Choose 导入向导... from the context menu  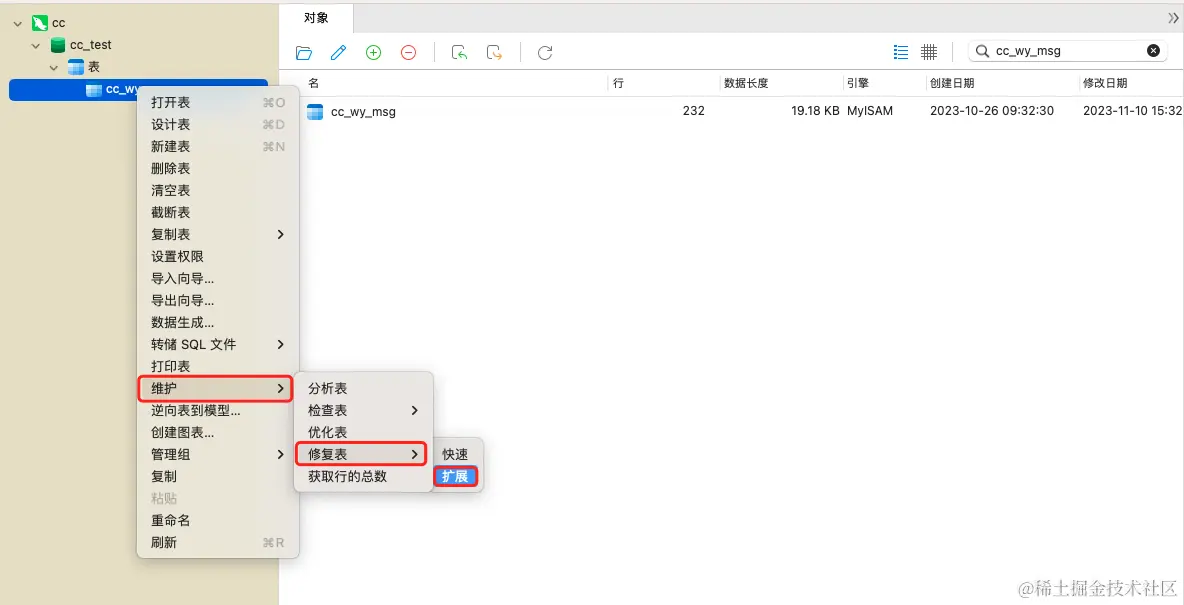pyautogui.click(x=218, y=278)
